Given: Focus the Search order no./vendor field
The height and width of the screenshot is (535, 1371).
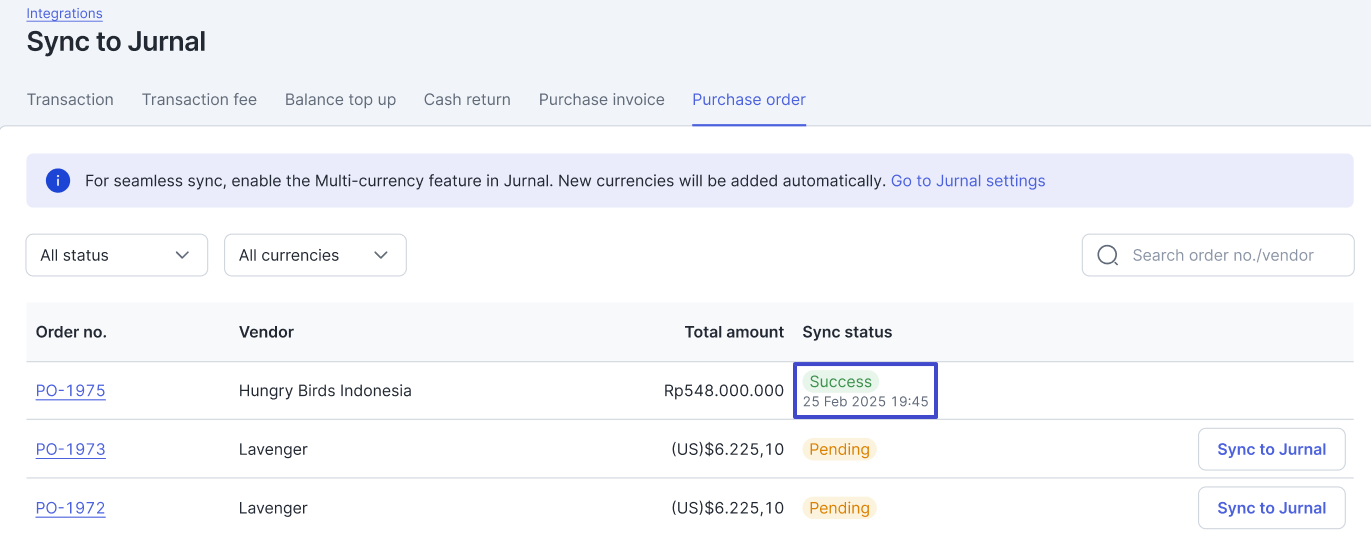Looking at the screenshot, I should tap(1218, 255).
